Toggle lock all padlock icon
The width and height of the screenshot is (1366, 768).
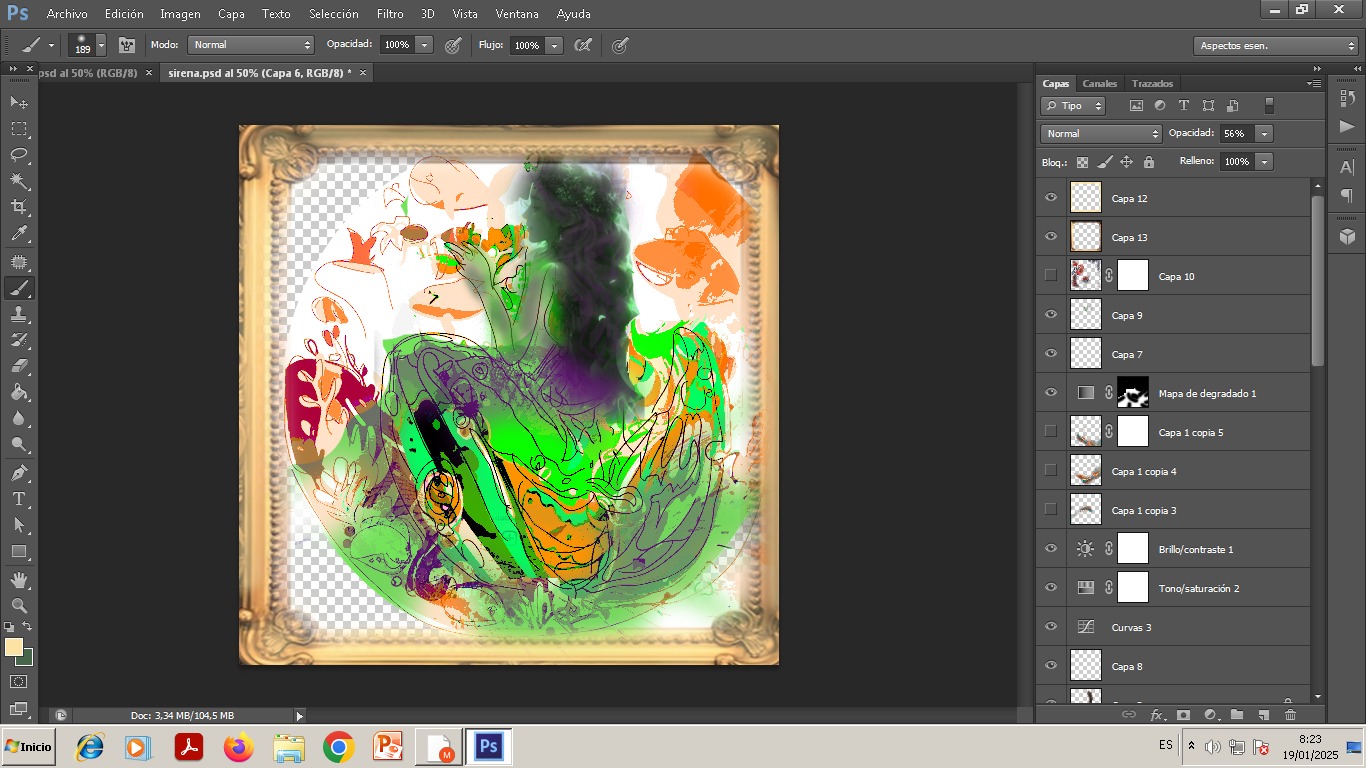(x=1148, y=162)
